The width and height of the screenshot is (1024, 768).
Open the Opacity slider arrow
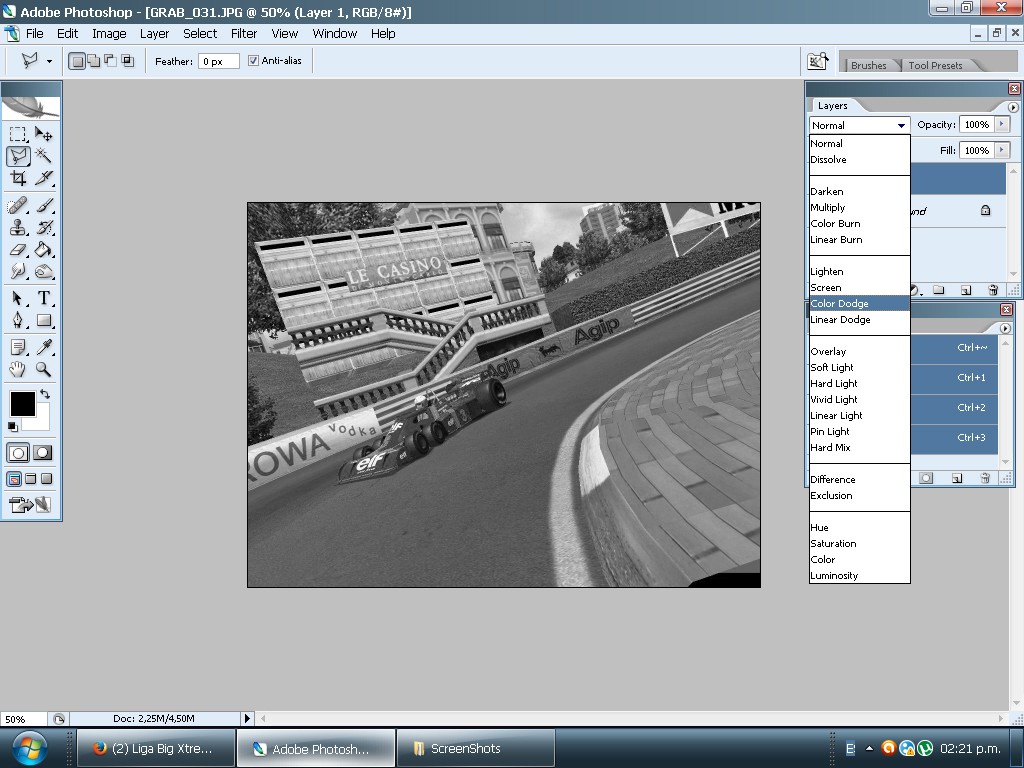[x=1002, y=124]
